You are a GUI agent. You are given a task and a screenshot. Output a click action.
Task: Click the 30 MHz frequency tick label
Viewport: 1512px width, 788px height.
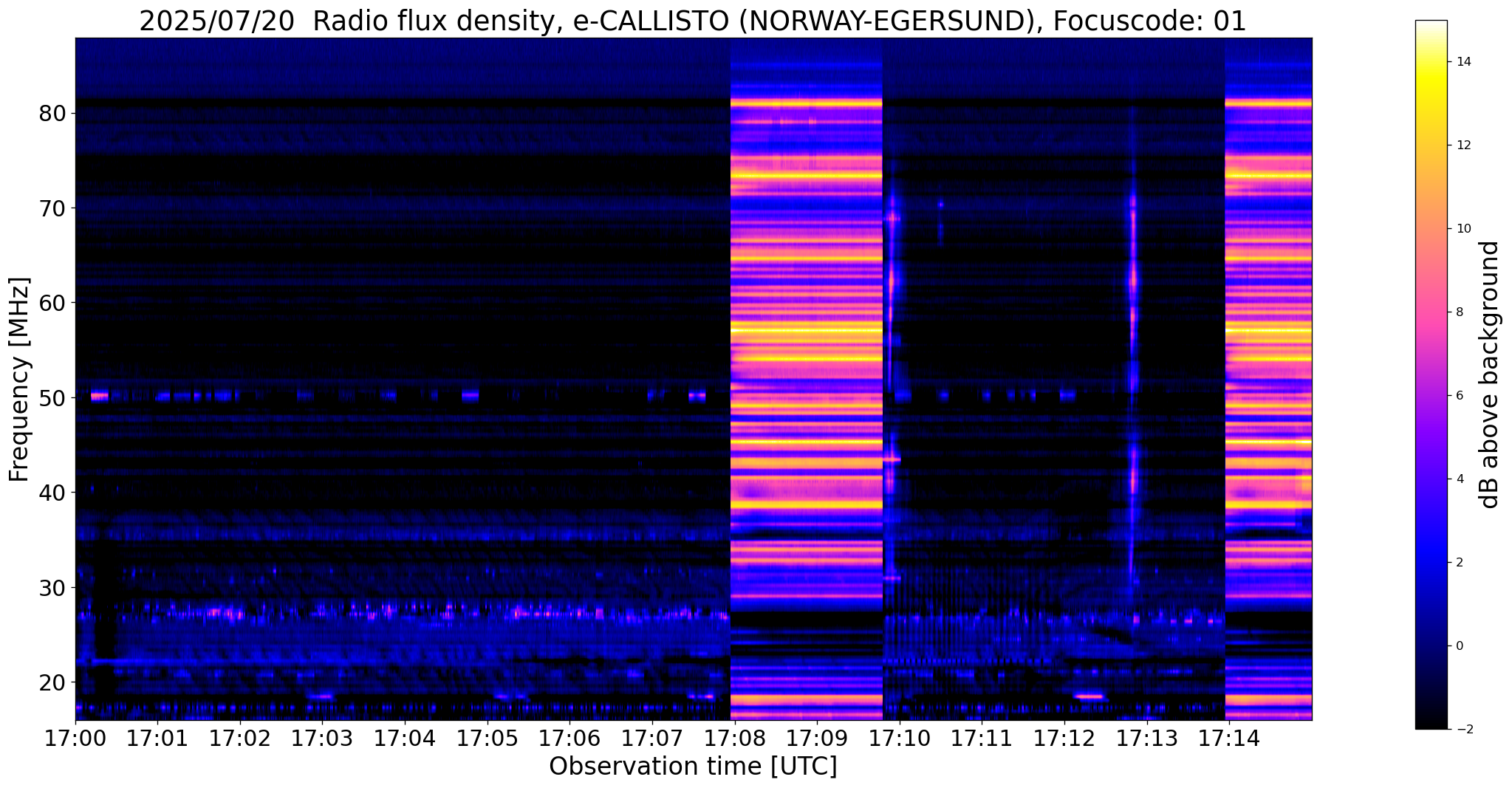pos(53,587)
